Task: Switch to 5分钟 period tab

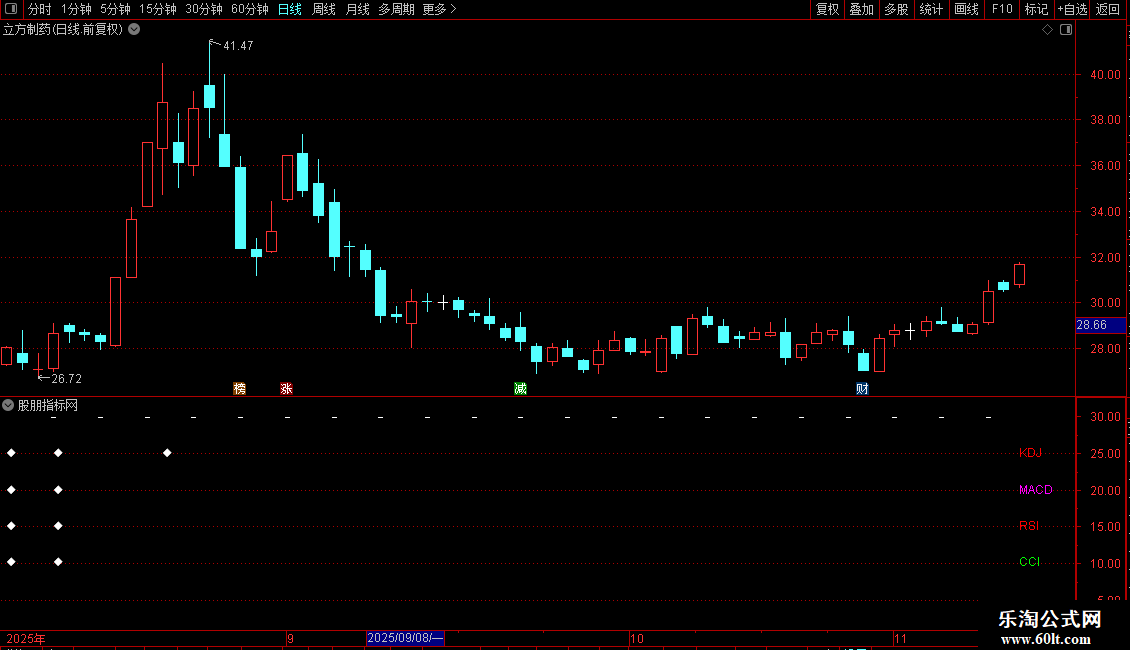Action: pos(115,9)
